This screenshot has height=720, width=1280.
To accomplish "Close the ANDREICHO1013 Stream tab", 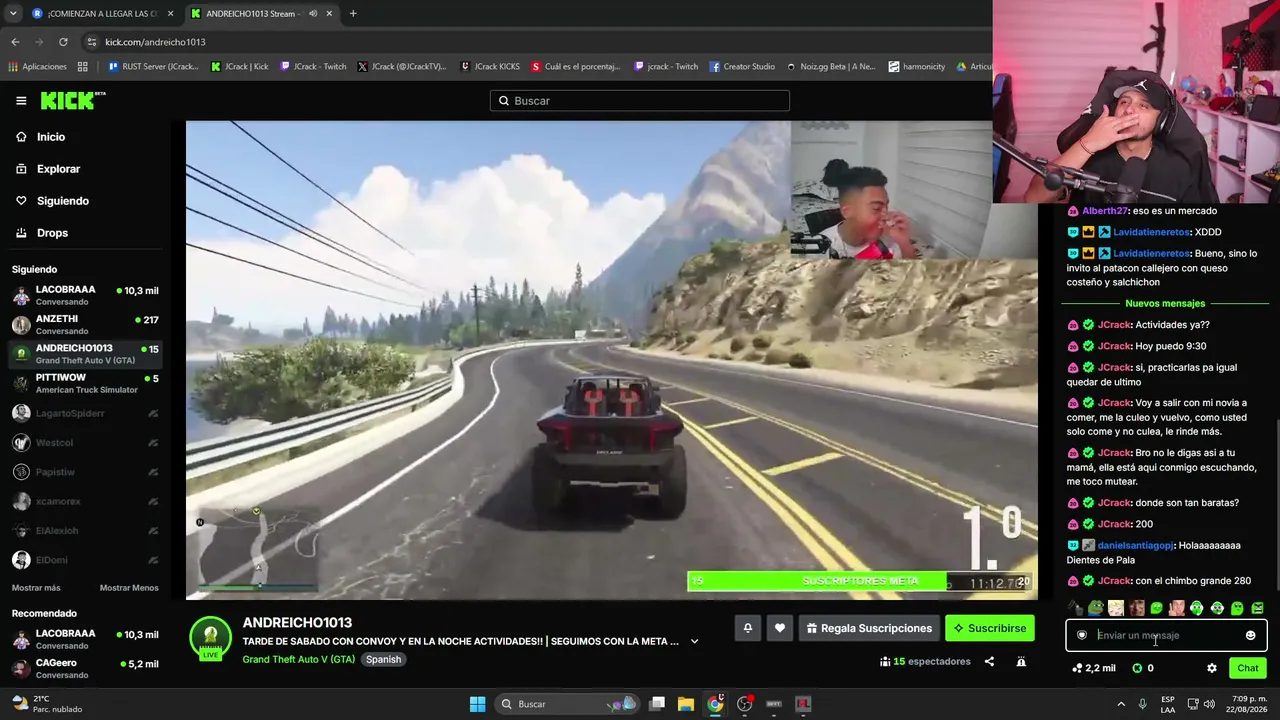I will (x=329, y=14).
